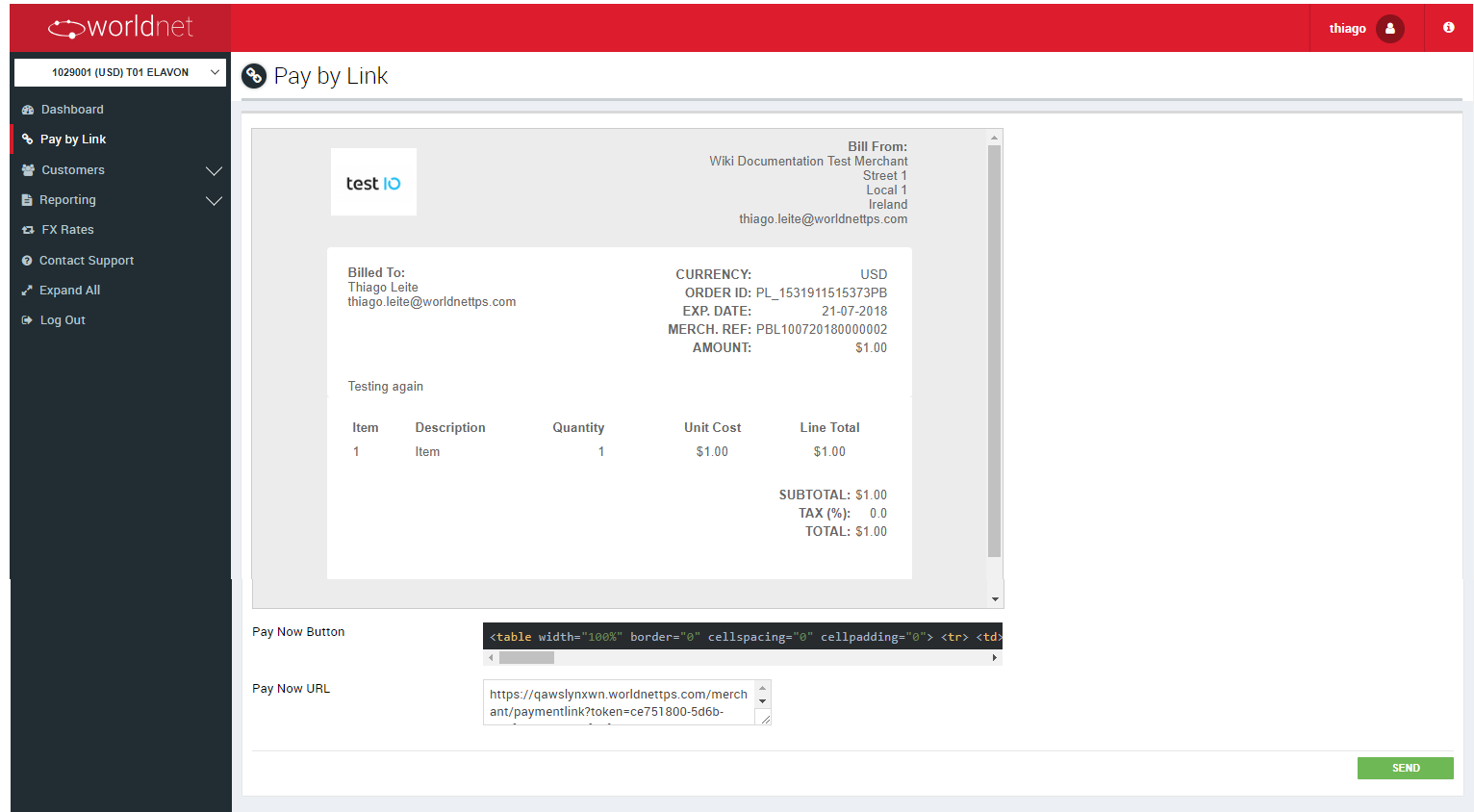
Task: Click the Wiki Documentation Test Merchant text
Action: click(808, 162)
